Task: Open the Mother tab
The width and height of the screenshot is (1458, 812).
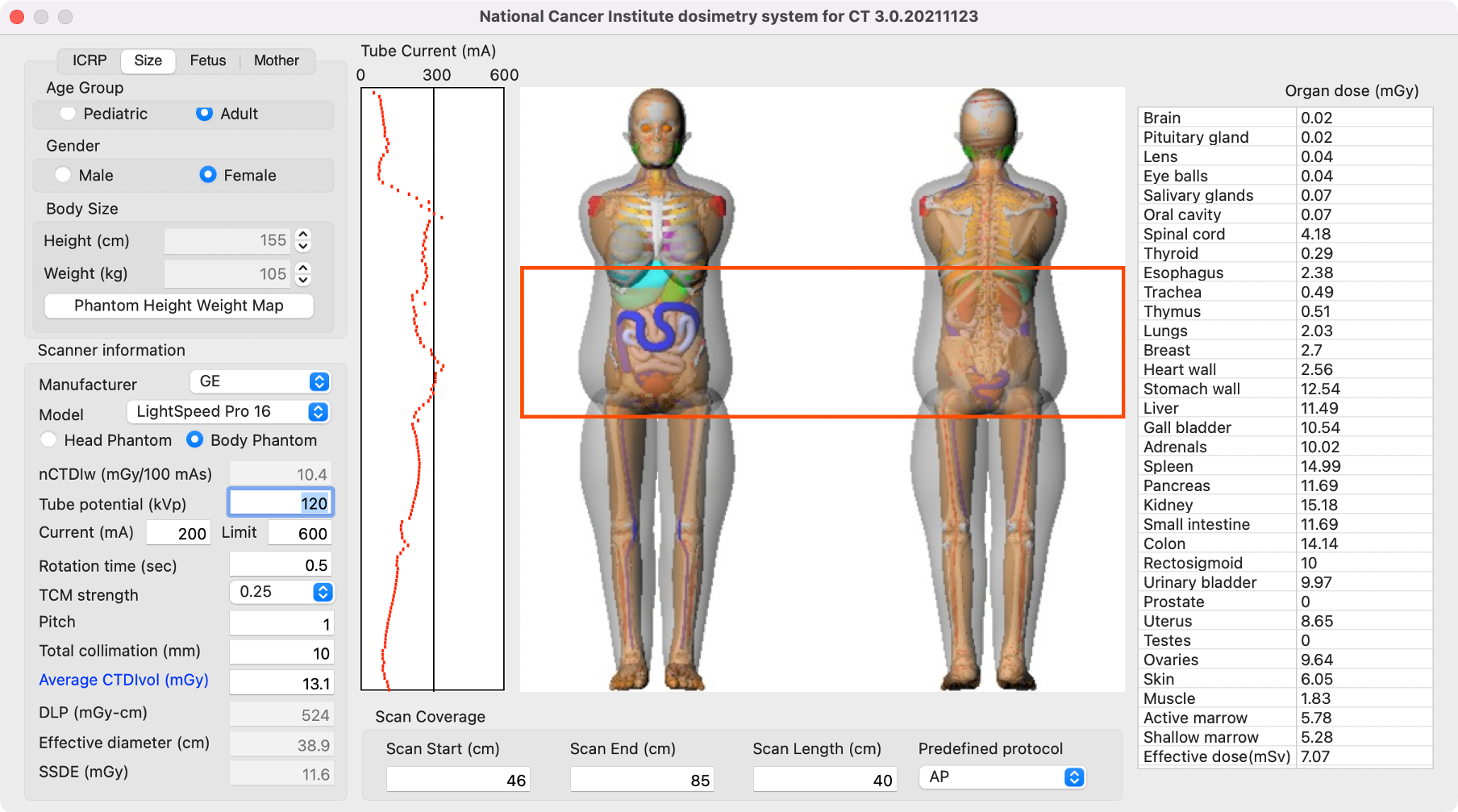Action: coord(276,60)
